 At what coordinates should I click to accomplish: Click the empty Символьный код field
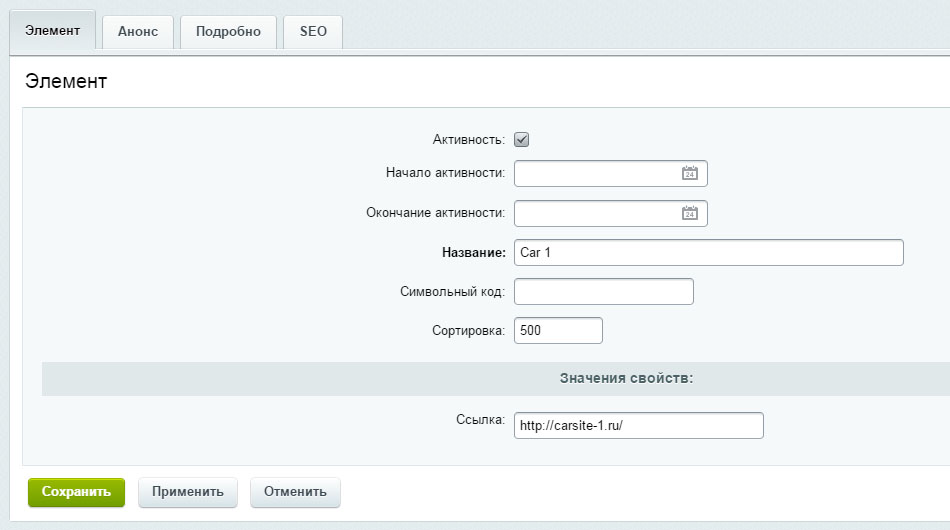pos(603,292)
